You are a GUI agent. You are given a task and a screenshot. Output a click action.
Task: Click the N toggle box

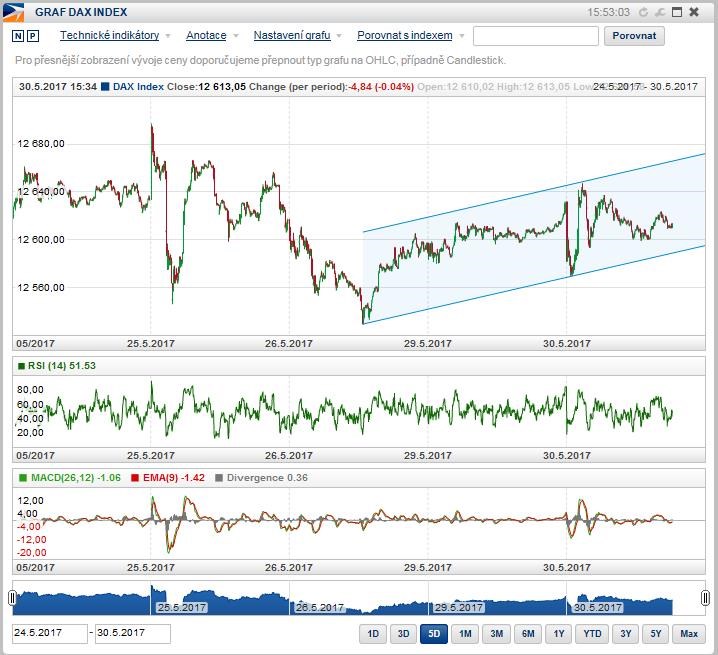click(x=17, y=36)
